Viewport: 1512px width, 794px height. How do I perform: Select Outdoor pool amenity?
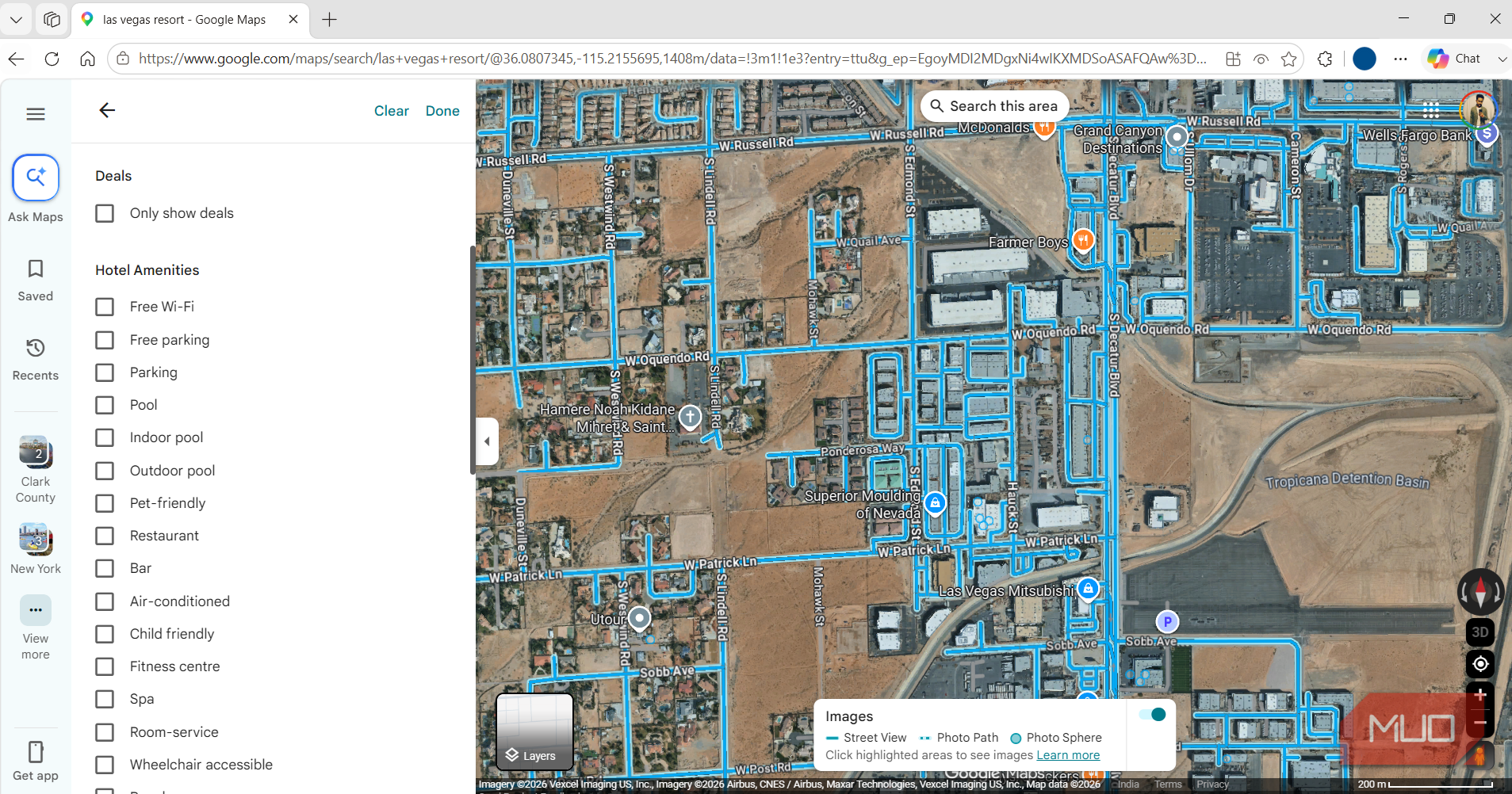tap(105, 471)
